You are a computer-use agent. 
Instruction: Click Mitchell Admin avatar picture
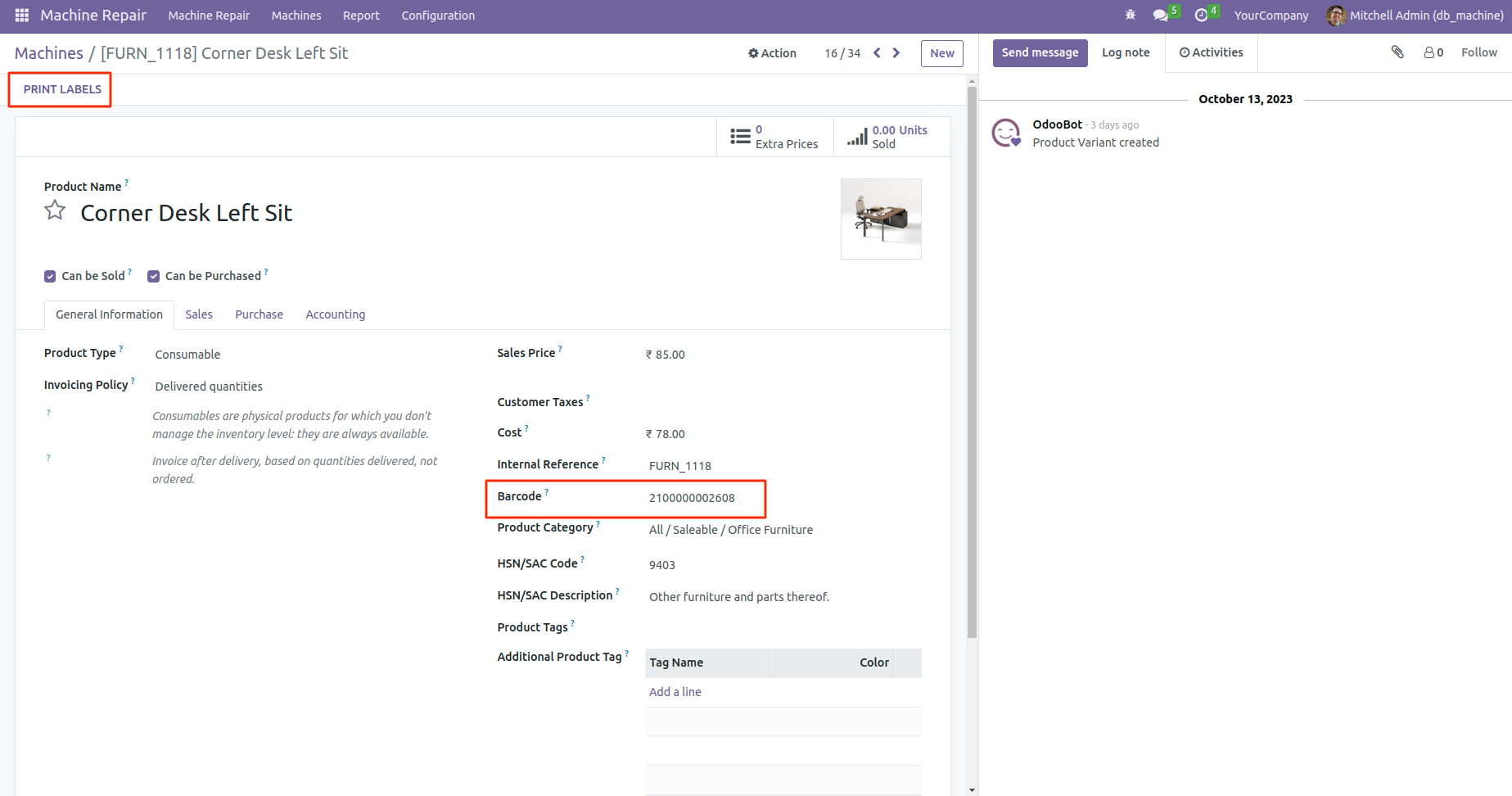(x=1336, y=16)
